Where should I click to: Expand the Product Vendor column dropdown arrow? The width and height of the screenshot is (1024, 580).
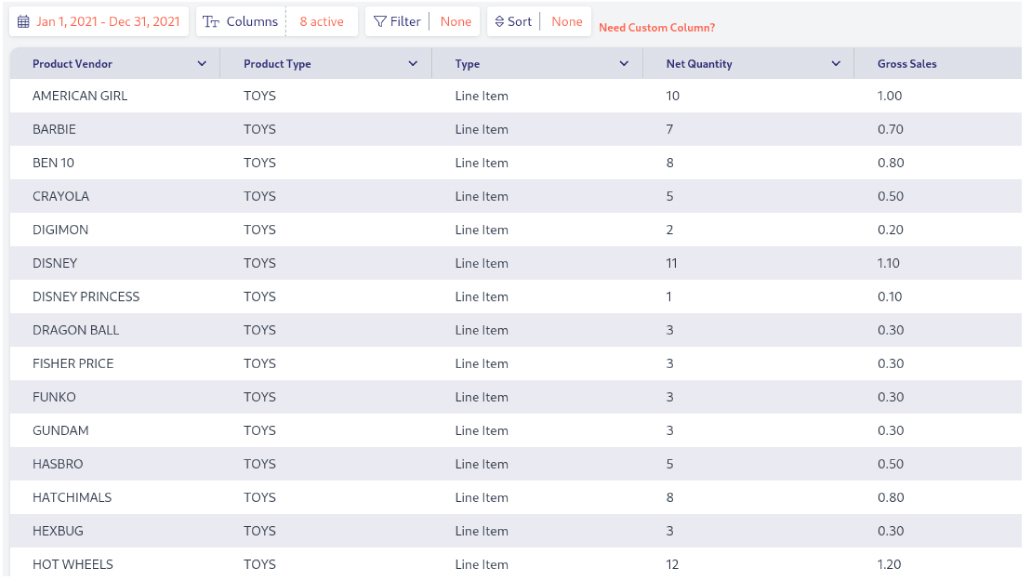(x=202, y=64)
